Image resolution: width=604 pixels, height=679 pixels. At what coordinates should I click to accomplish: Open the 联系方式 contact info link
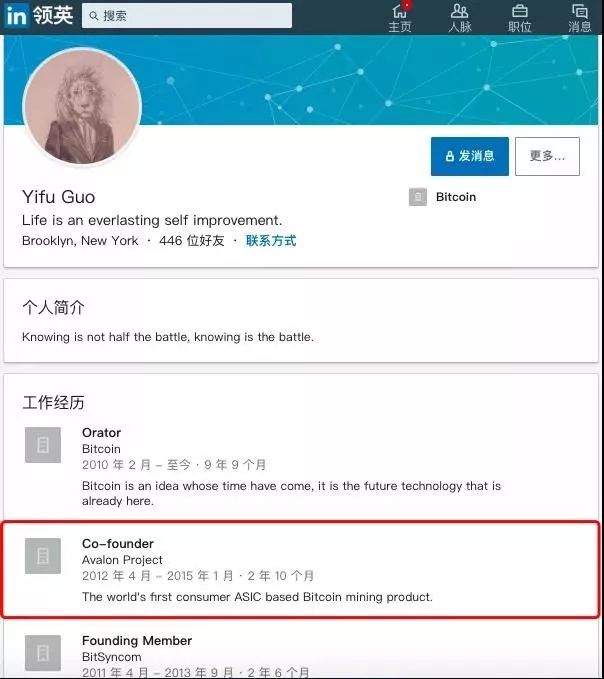271,240
